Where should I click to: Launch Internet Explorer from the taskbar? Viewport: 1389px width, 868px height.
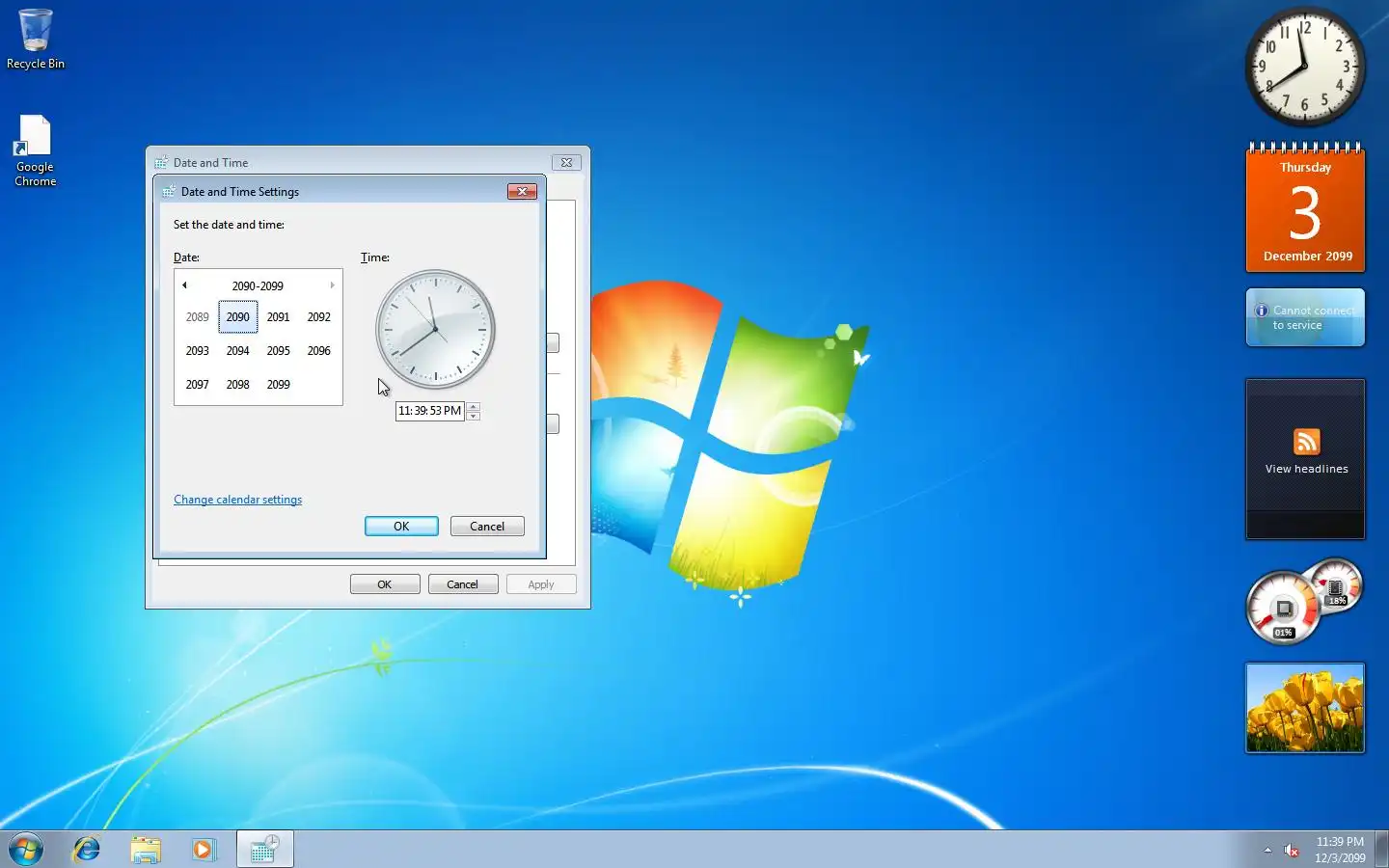(x=87, y=850)
